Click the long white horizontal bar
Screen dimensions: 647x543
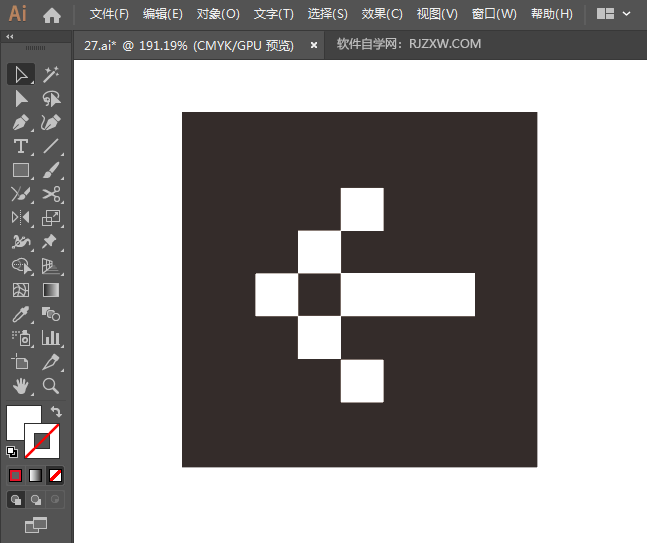pyautogui.click(x=408, y=295)
